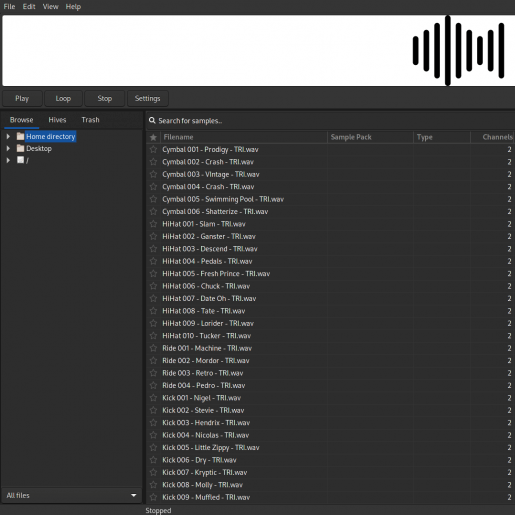Sort by Channels column header
The image size is (515, 515).
pyautogui.click(x=493, y=137)
